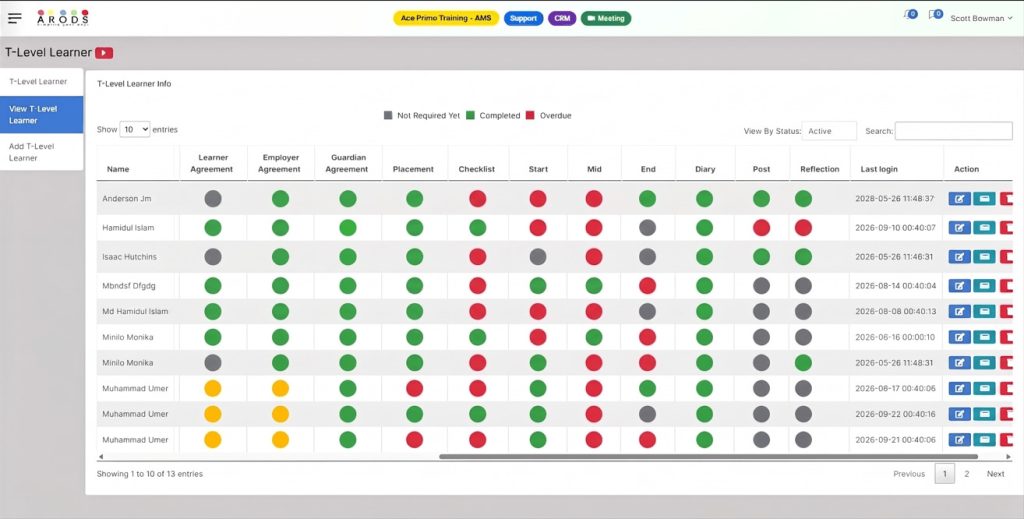Image resolution: width=1024 pixels, height=519 pixels.
Task: Open teal card icon for Hamidul Islam
Action: 984,228
